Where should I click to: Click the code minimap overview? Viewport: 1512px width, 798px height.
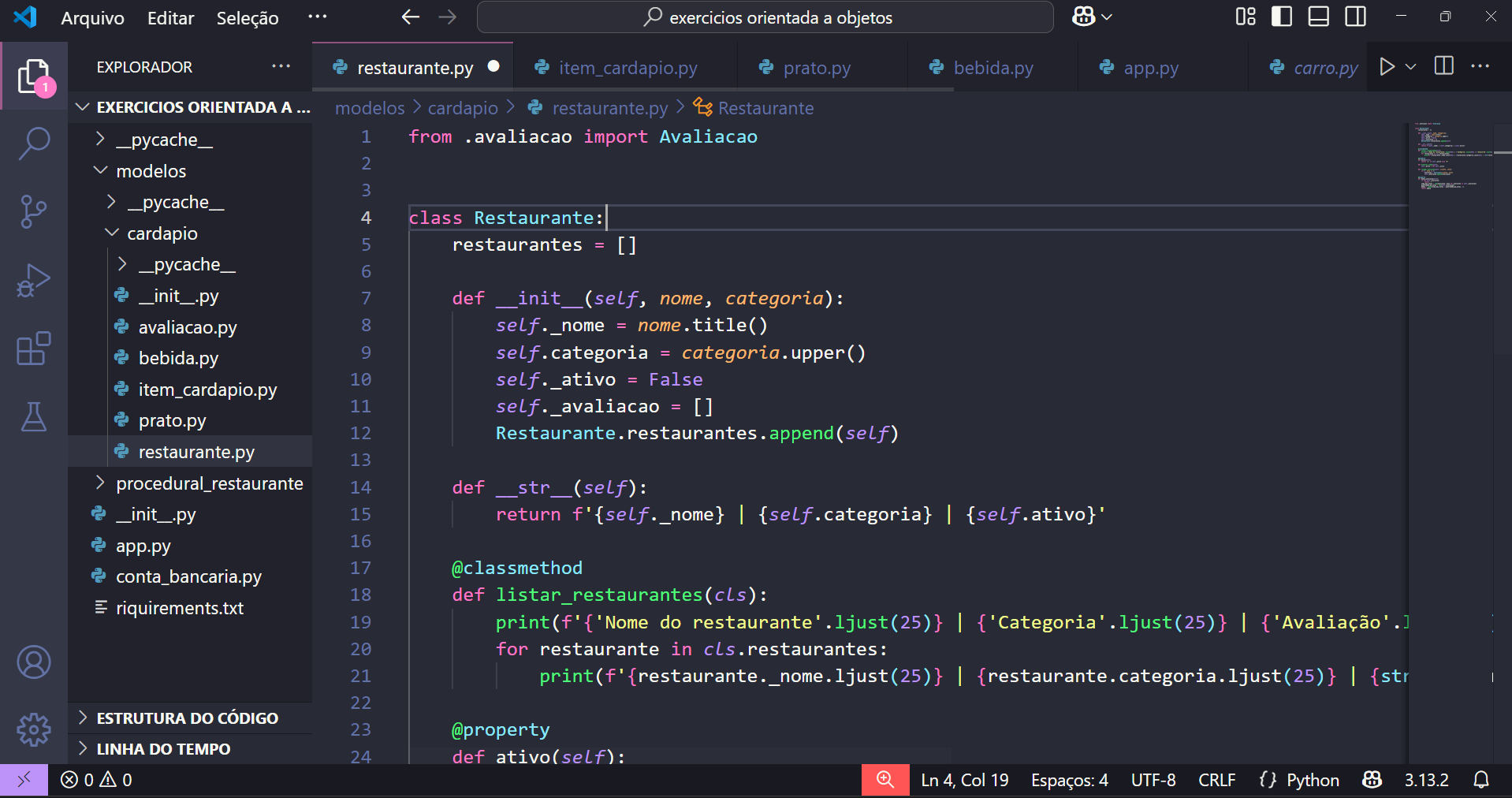tap(1451, 442)
